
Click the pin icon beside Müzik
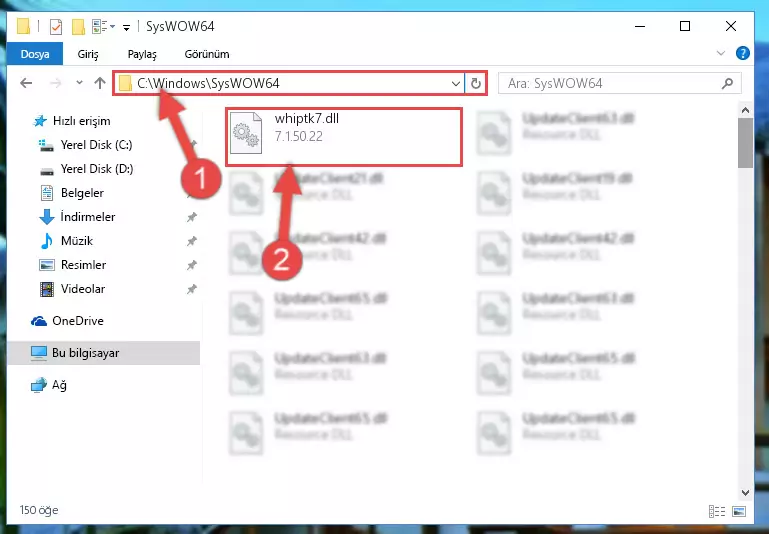(x=192, y=241)
